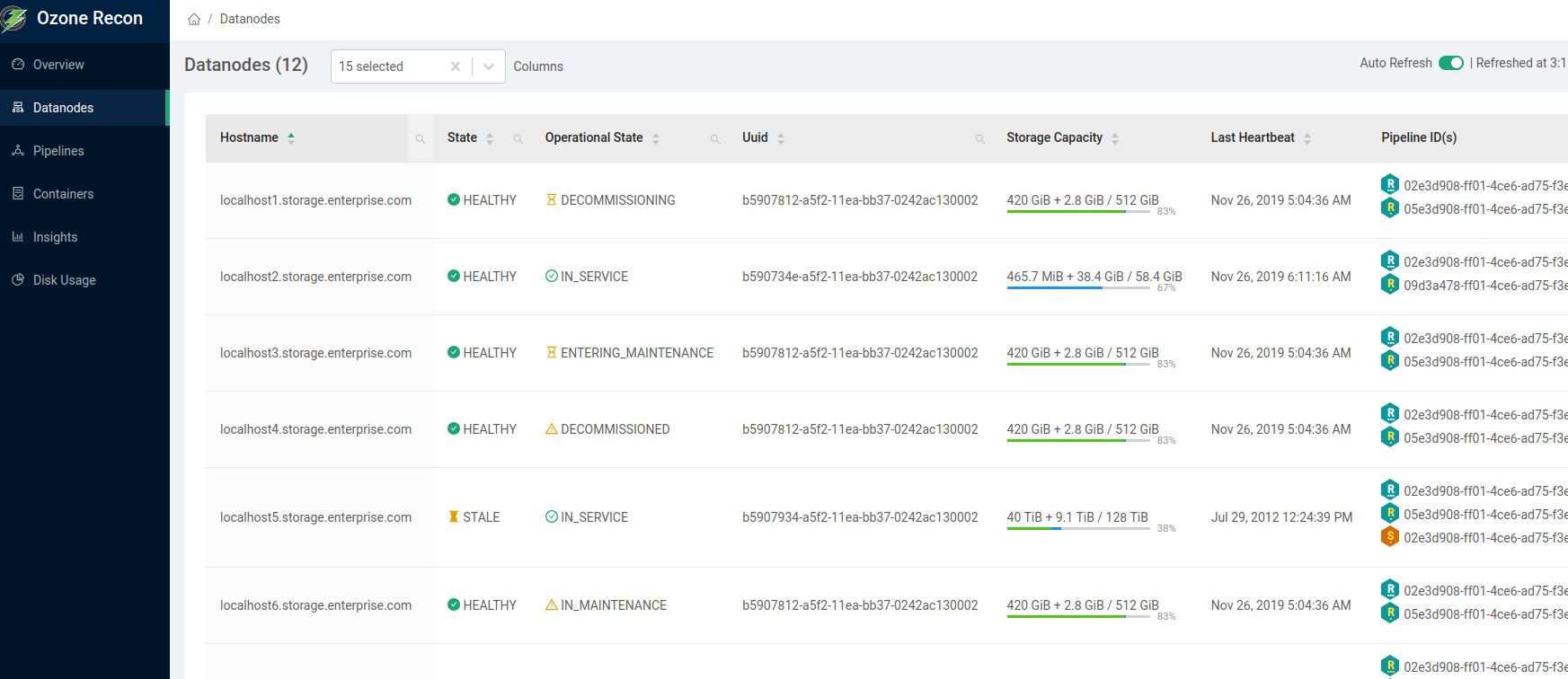Open localhost1's first pipeline 02e3d908
Viewport: 1568px width, 679px height.
point(1485,186)
